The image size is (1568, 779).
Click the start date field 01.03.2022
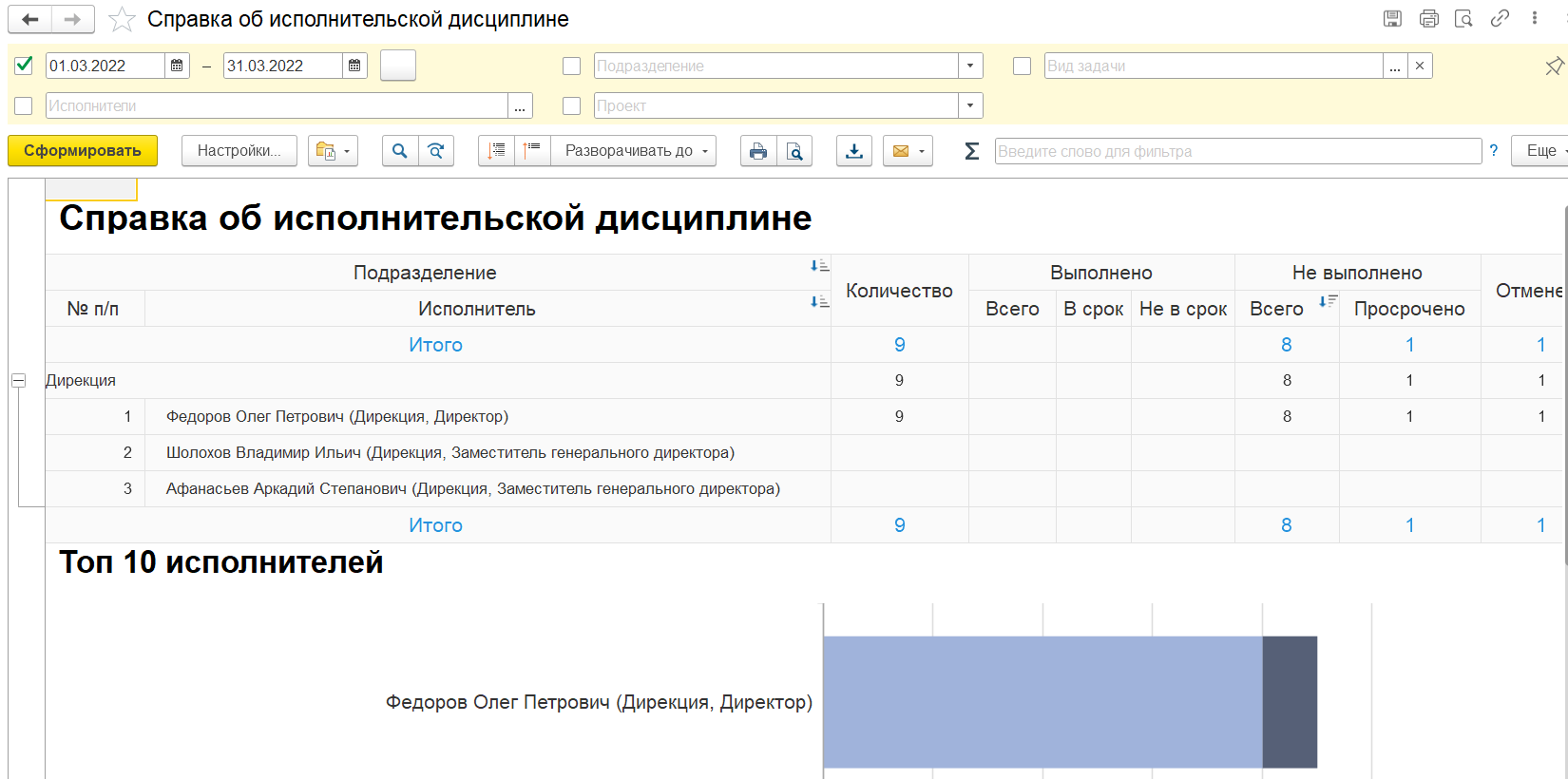[105, 66]
